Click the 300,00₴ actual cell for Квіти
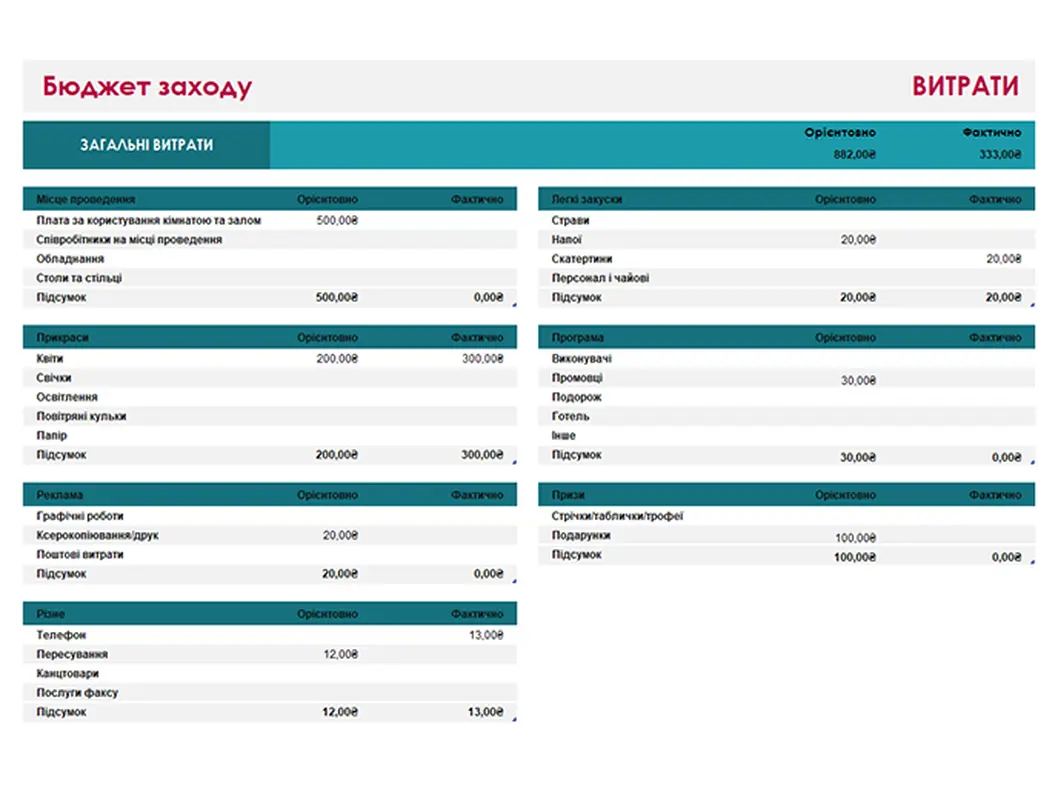 [x=482, y=359]
